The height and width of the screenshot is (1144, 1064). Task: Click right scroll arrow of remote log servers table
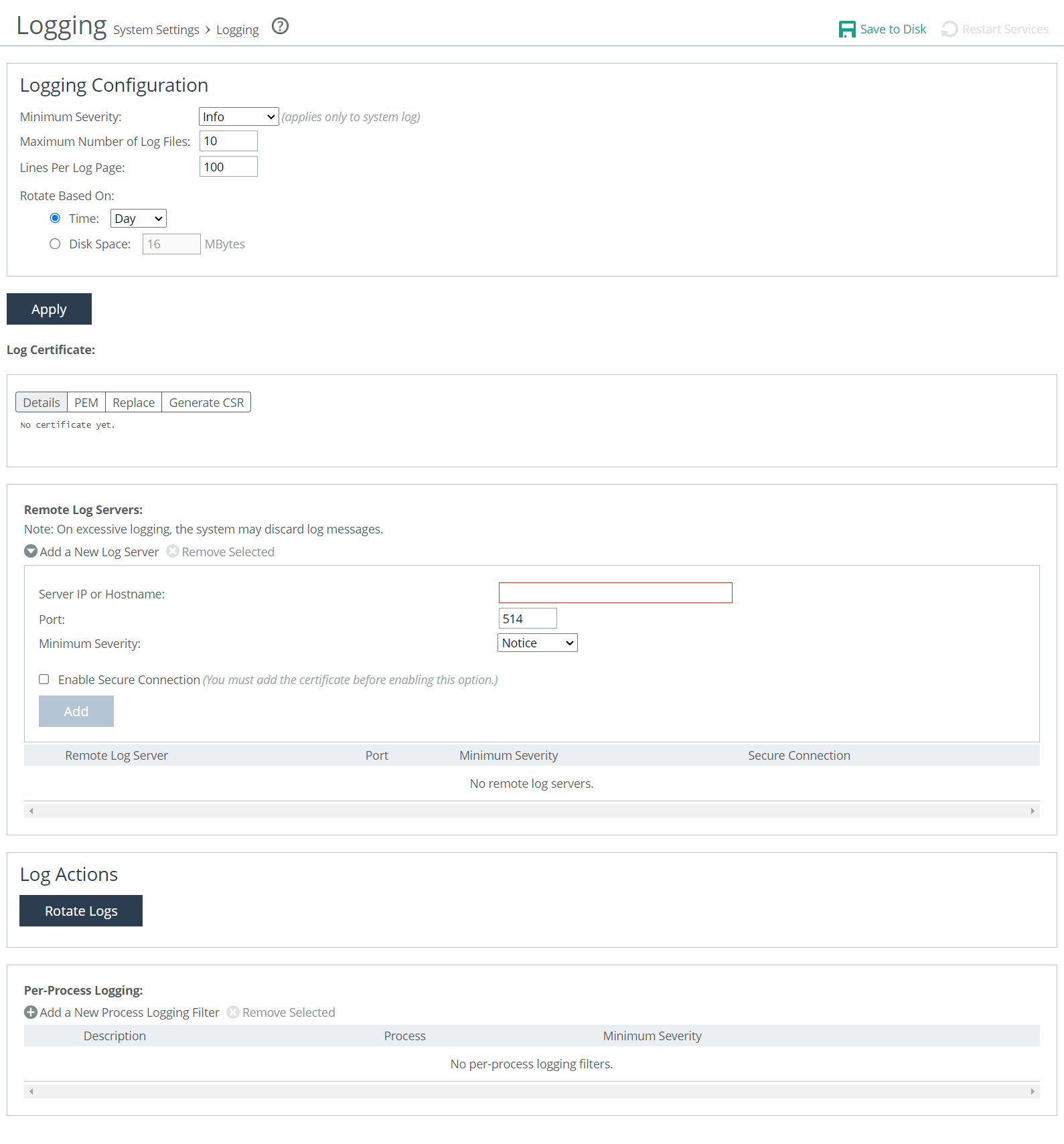(1033, 811)
